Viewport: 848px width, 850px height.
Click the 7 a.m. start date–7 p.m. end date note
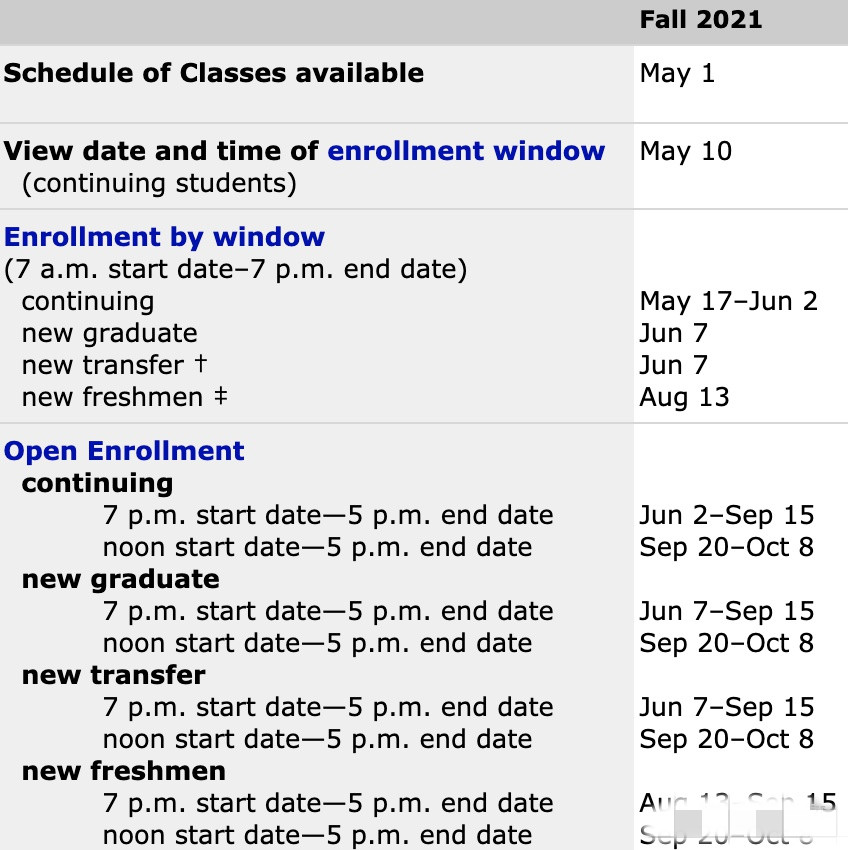[235, 269]
